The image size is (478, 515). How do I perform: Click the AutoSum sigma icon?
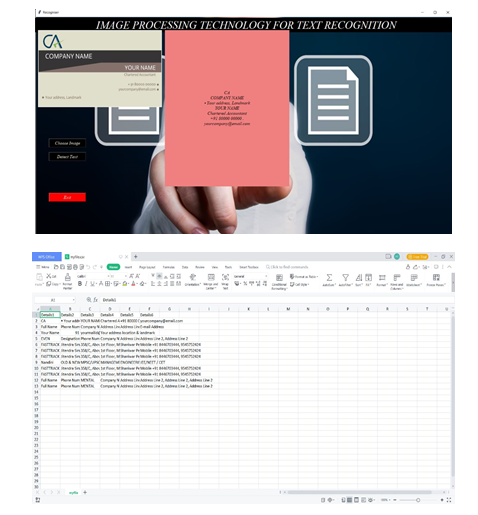click(329, 277)
